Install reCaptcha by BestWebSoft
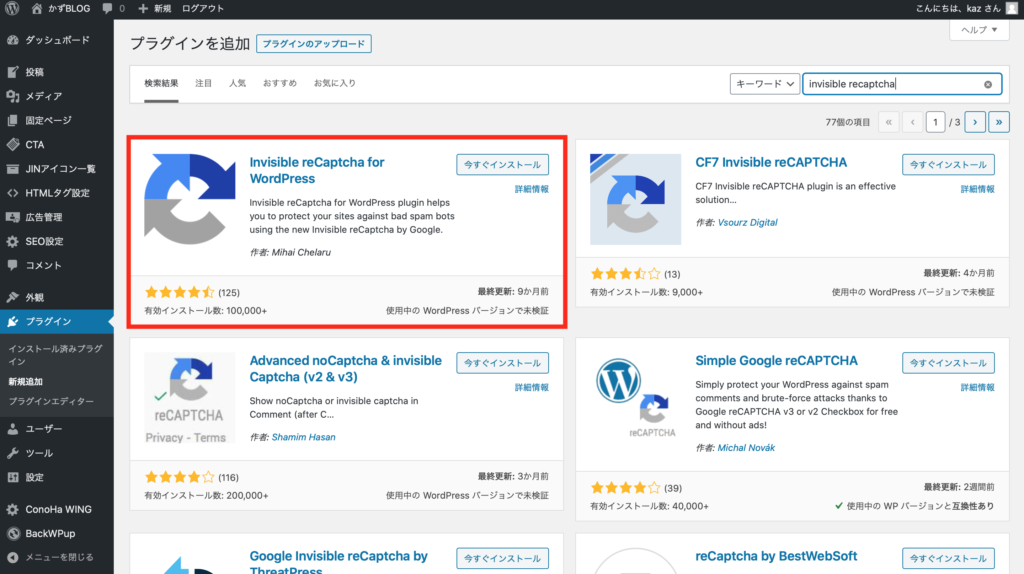 (948, 558)
